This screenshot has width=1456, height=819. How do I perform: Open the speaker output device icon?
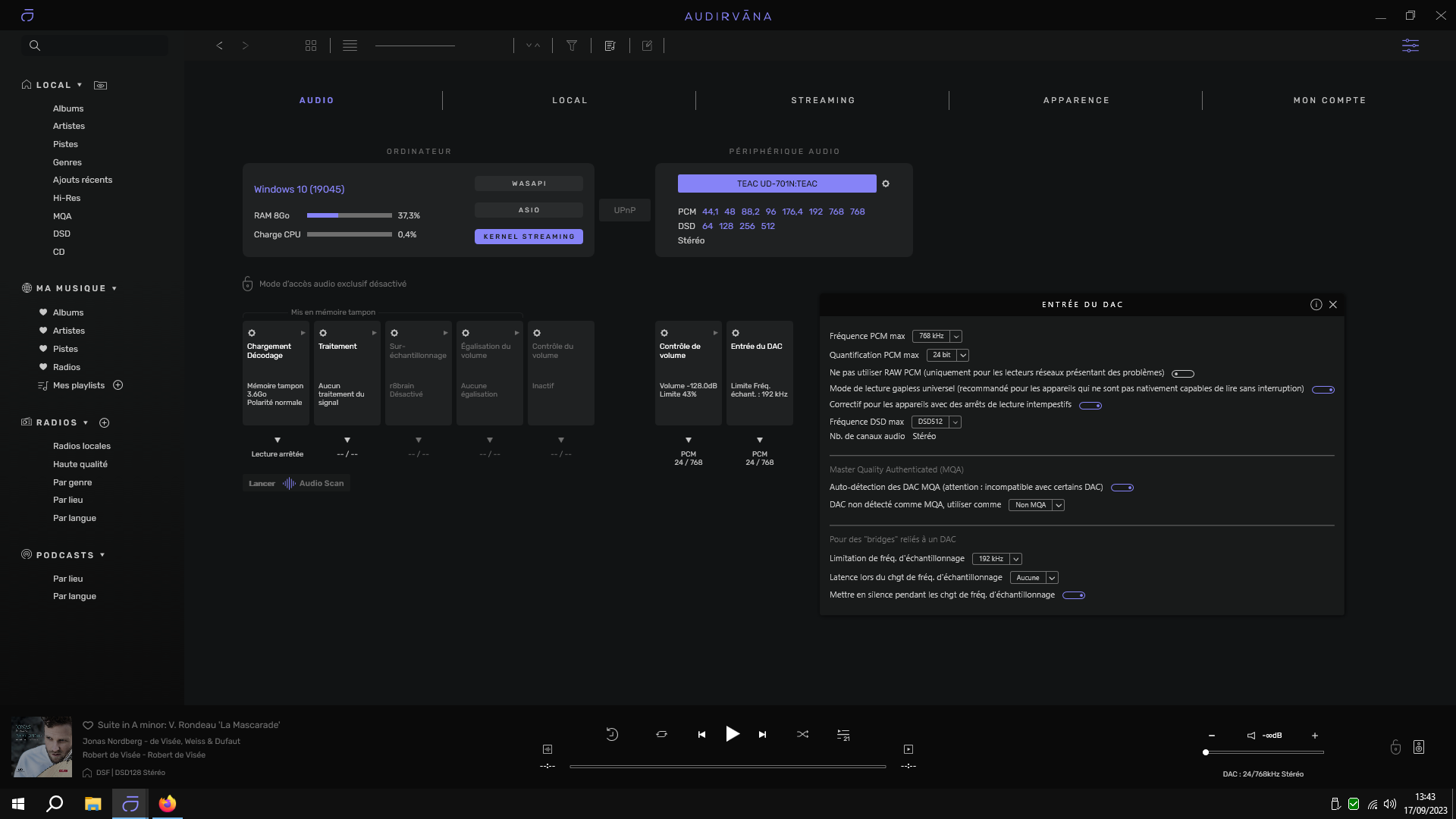tap(1419, 747)
